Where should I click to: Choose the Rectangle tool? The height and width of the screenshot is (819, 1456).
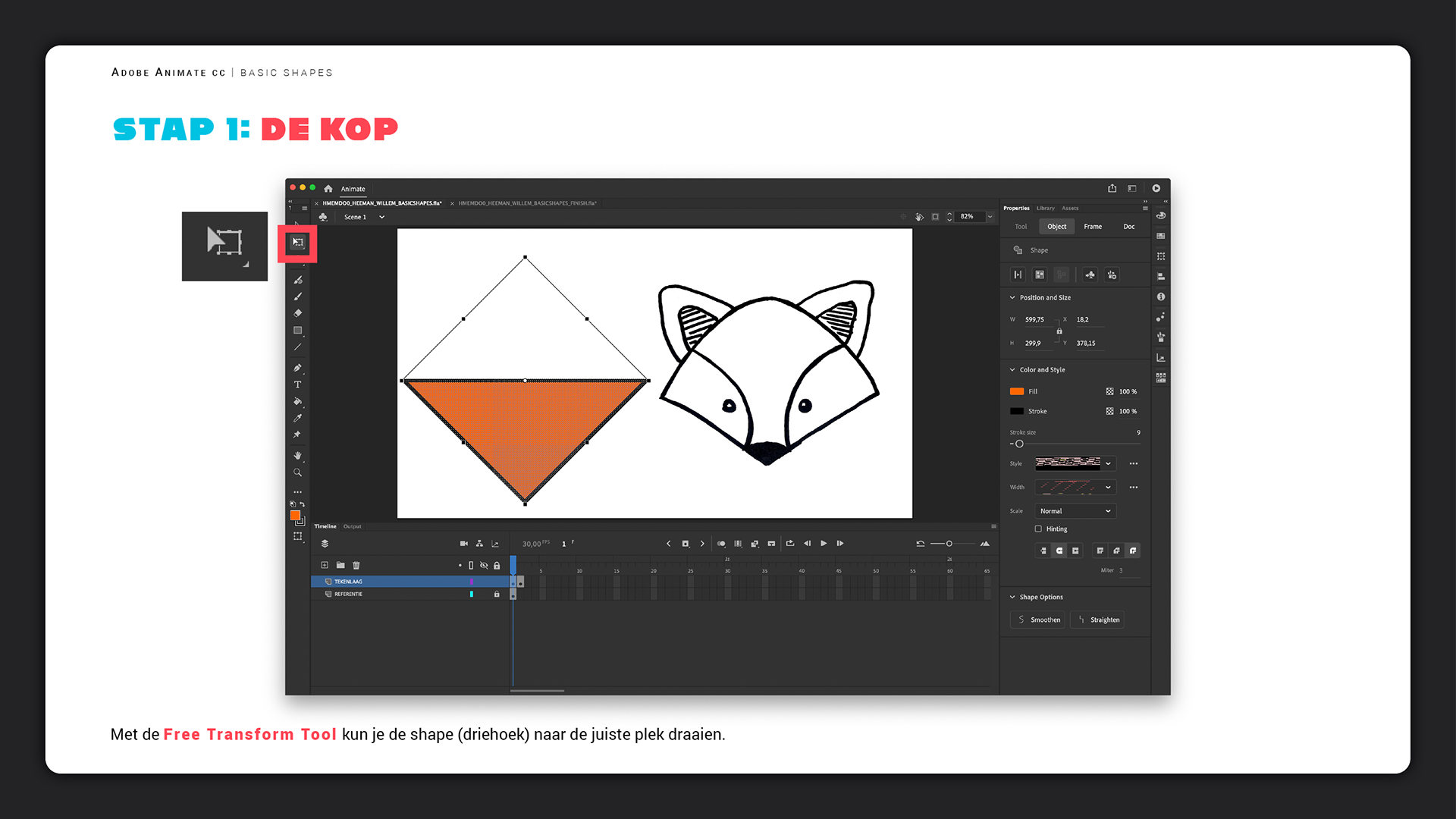(297, 331)
